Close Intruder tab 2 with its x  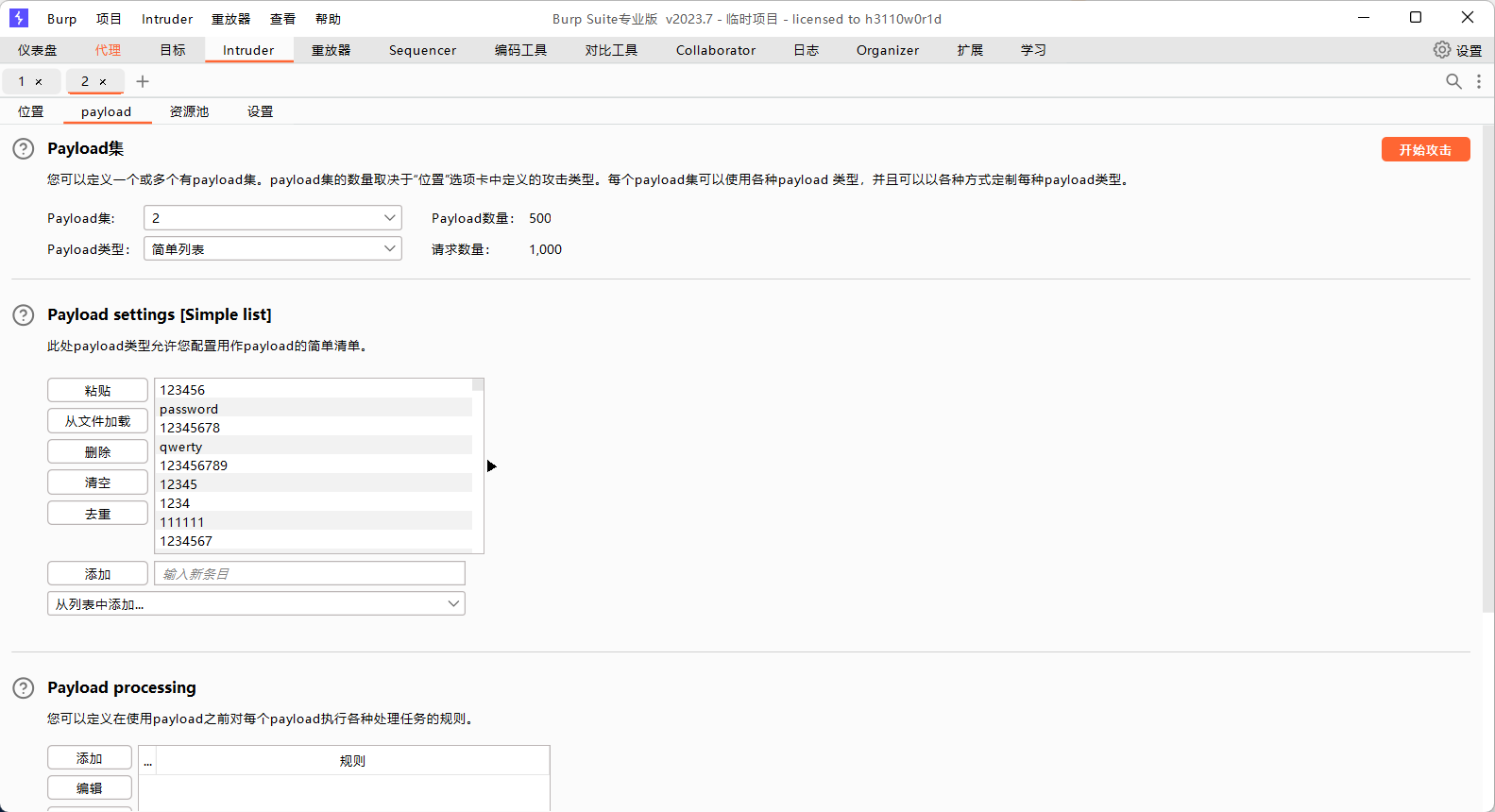103,82
